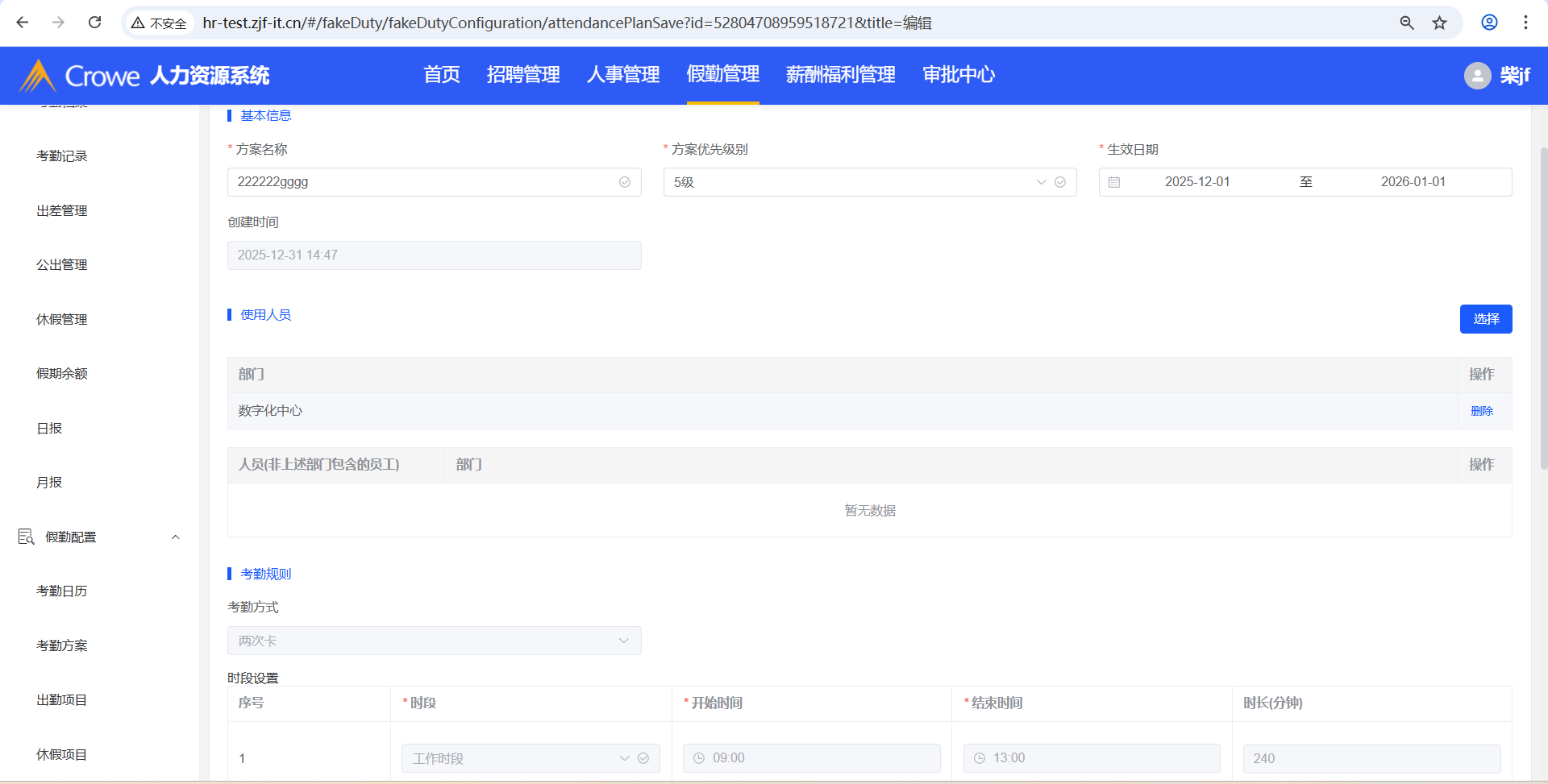Open 考勤方案 in sidebar
Viewport: 1548px width, 784px height.
[62, 645]
